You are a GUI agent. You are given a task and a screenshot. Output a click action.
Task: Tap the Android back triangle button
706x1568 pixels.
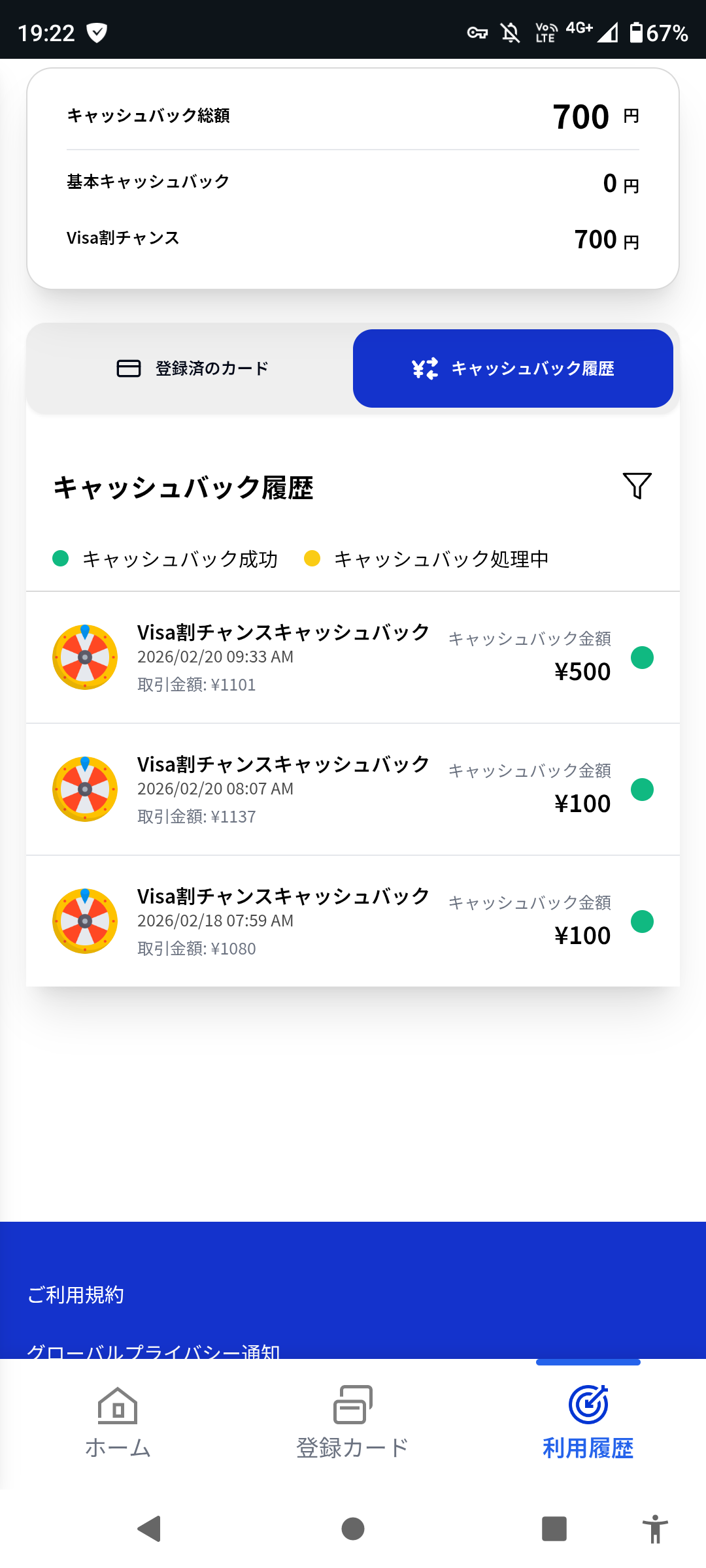[150, 1529]
